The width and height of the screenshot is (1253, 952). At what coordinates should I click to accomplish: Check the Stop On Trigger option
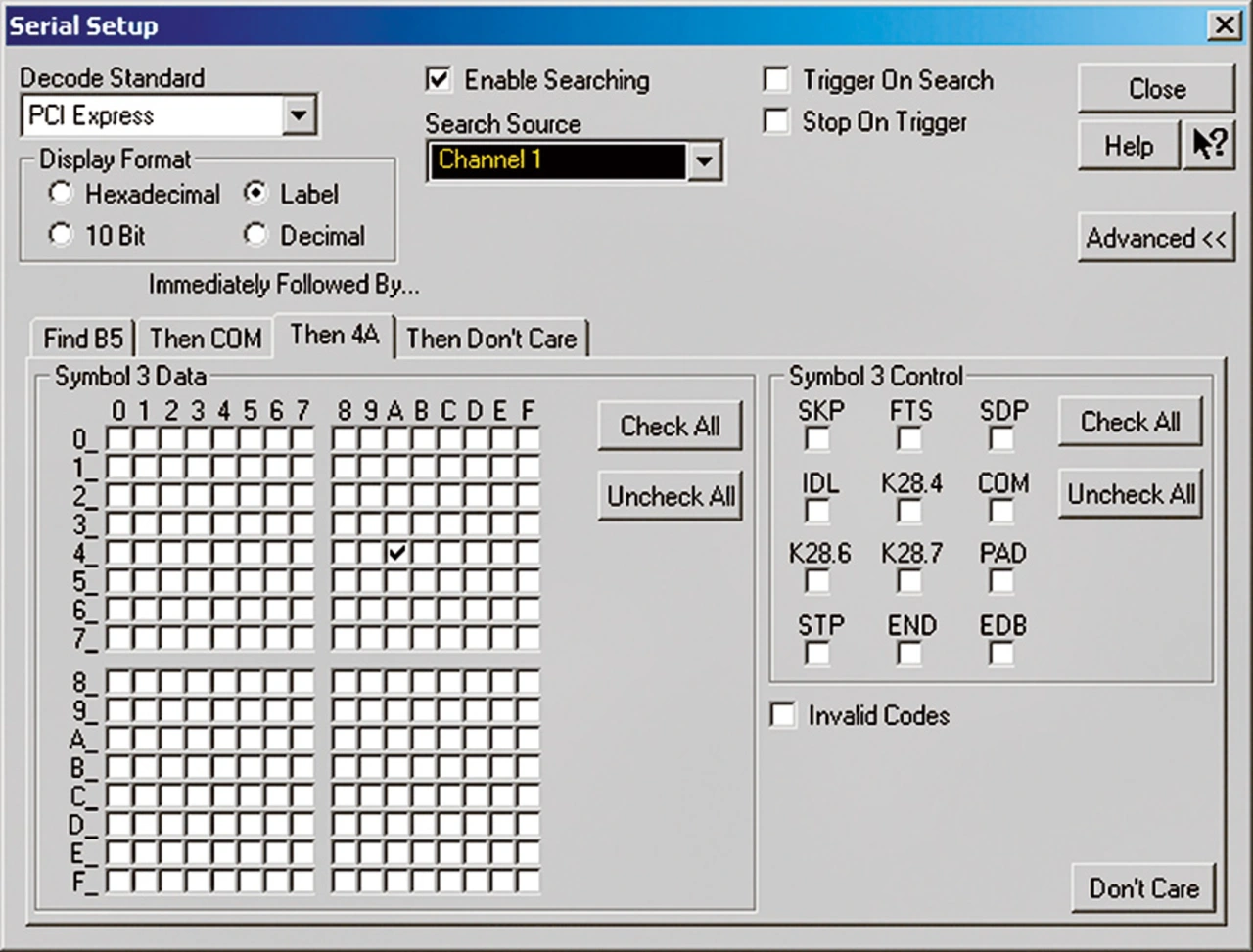coord(776,122)
